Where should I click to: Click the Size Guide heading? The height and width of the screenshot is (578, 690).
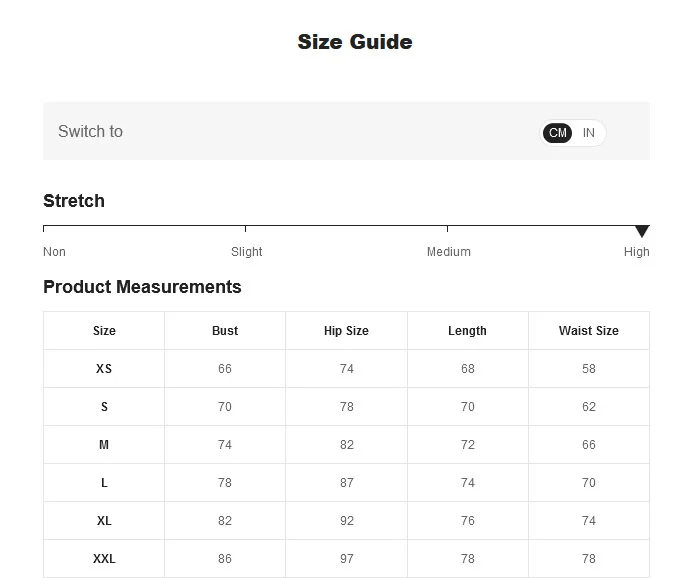355,42
